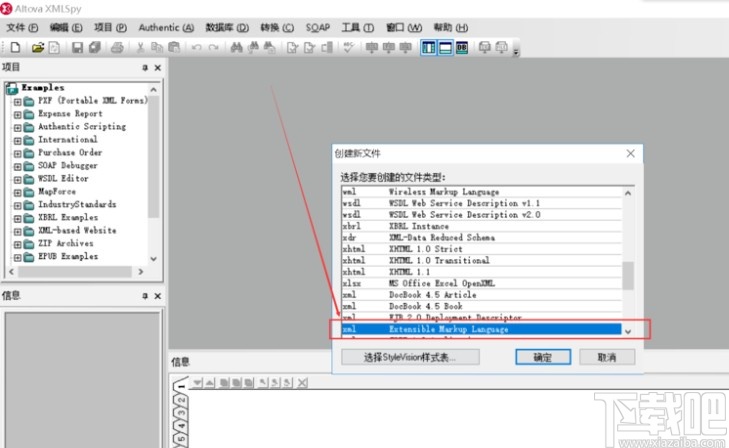This screenshot has width=729, height=448.
Task: Pin the 信息 panel
Action: [x=145, y=296]
